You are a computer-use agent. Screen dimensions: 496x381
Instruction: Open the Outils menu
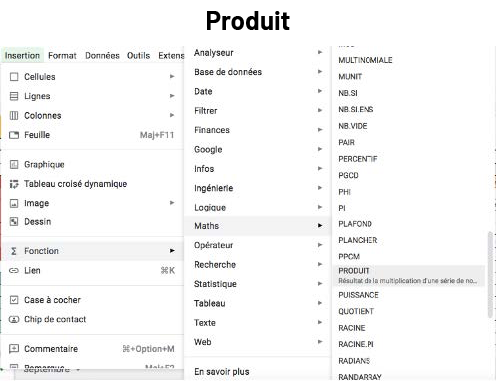(138, 55)
